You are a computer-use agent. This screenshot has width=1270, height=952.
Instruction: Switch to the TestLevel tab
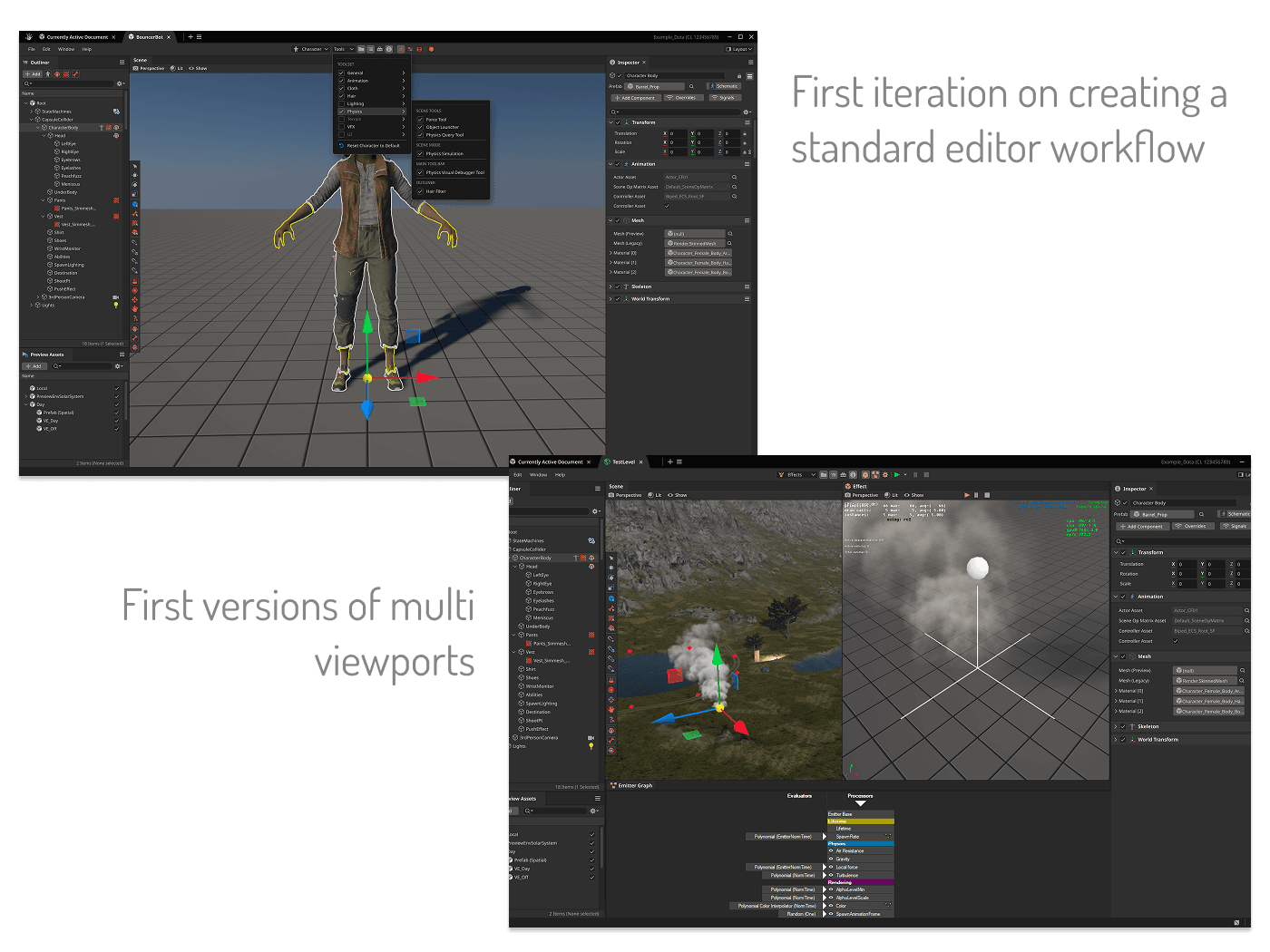coord(624,461)
